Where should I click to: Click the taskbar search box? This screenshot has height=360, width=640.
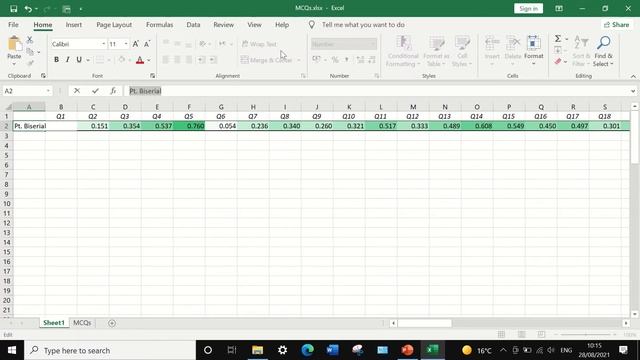click(x=110, y=350)
